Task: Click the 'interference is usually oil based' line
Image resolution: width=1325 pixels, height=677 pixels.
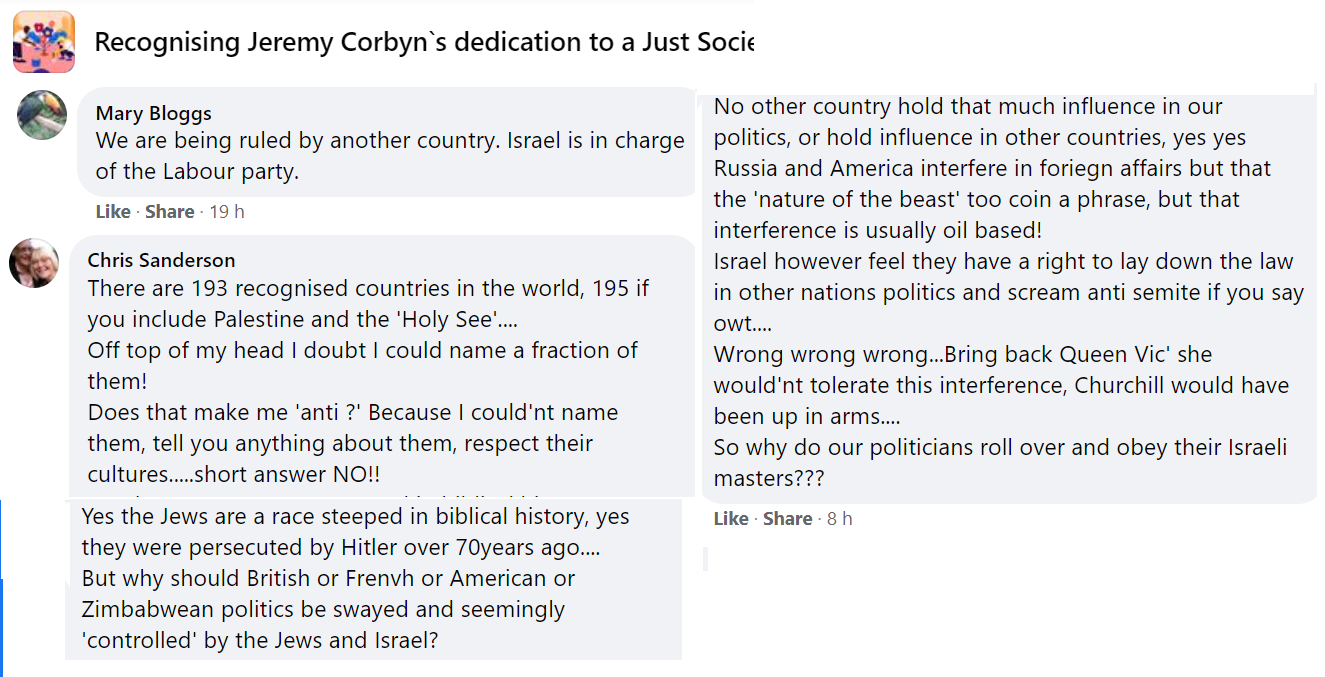Action: (x=878, y=231)
